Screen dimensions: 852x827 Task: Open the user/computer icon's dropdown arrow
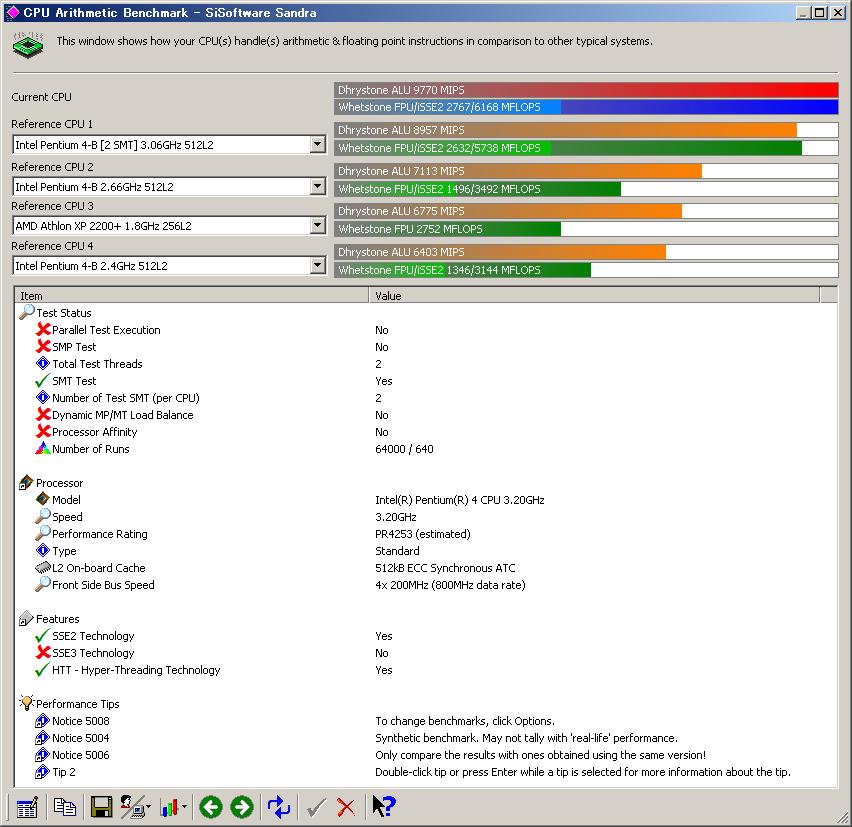pos(148,807)
